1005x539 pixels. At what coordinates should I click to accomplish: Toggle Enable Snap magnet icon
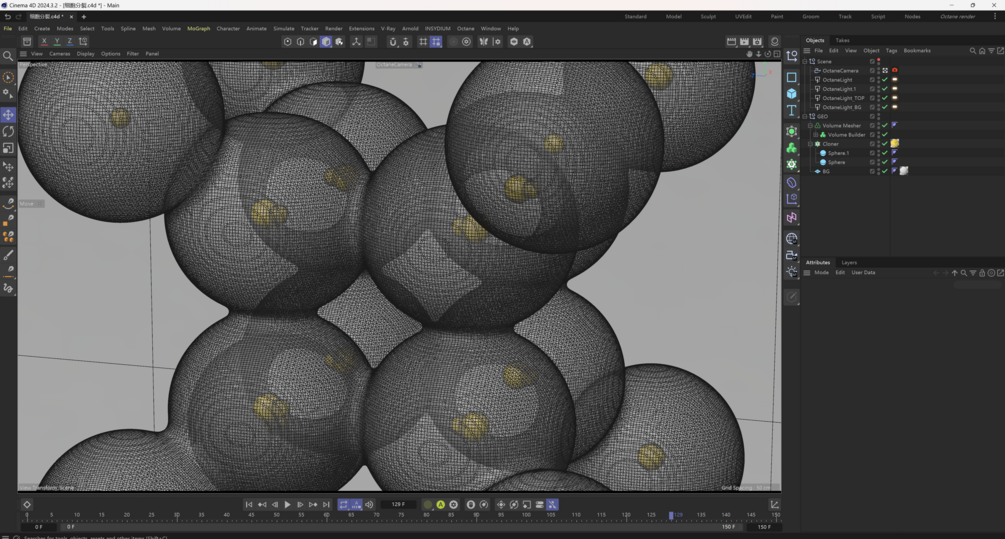point(393,42)
